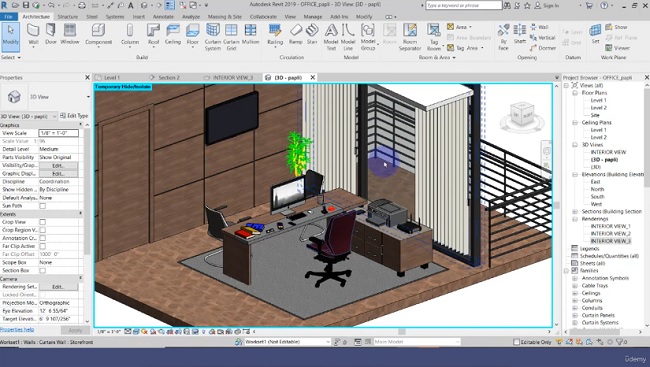Open the Annotate ribbon tab
The width and height of the screenshot is (650, 367).
click(163, 17)
